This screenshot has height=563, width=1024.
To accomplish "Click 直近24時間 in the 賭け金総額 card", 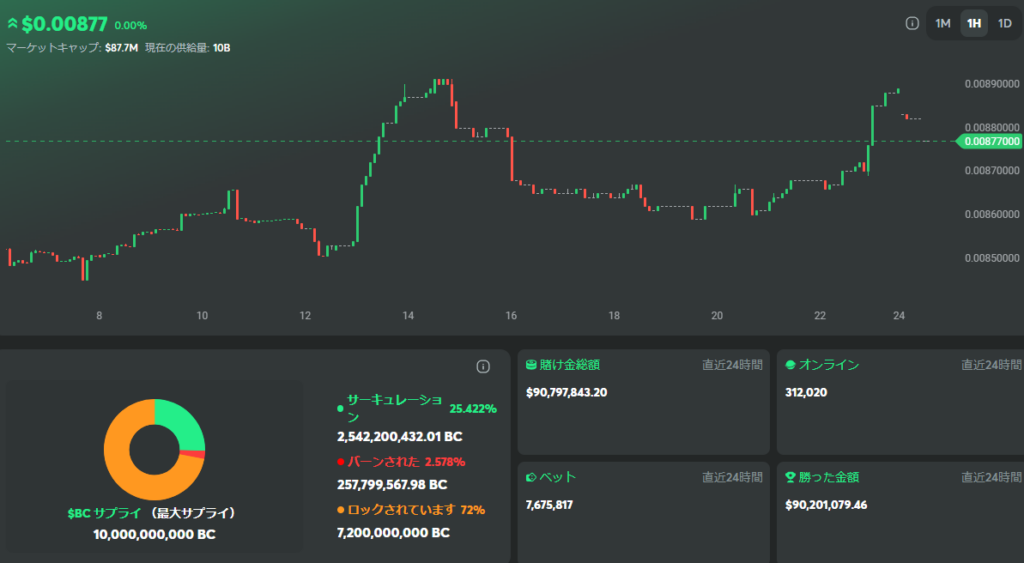I will click(x=732, y=365).
